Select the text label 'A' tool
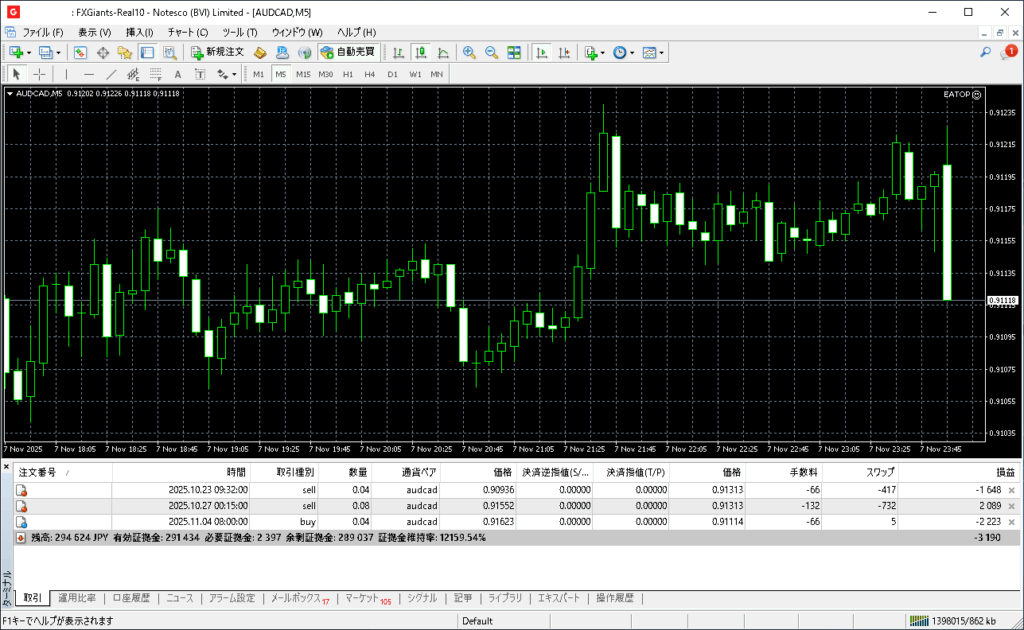The image size is (1024, 630). pyautogui.click(x=178, y=74)
